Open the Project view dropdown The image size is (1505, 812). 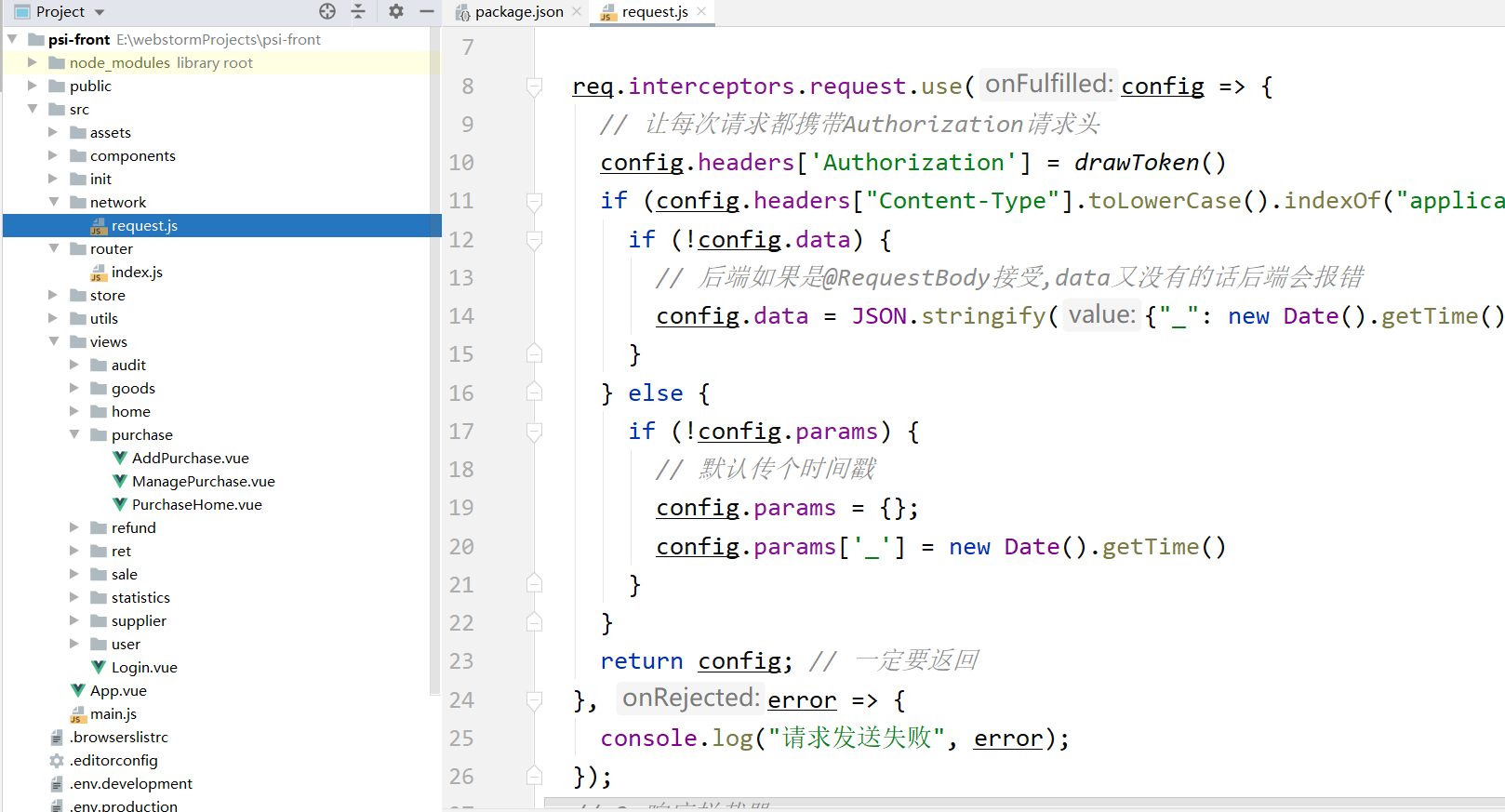pos(100,12)
